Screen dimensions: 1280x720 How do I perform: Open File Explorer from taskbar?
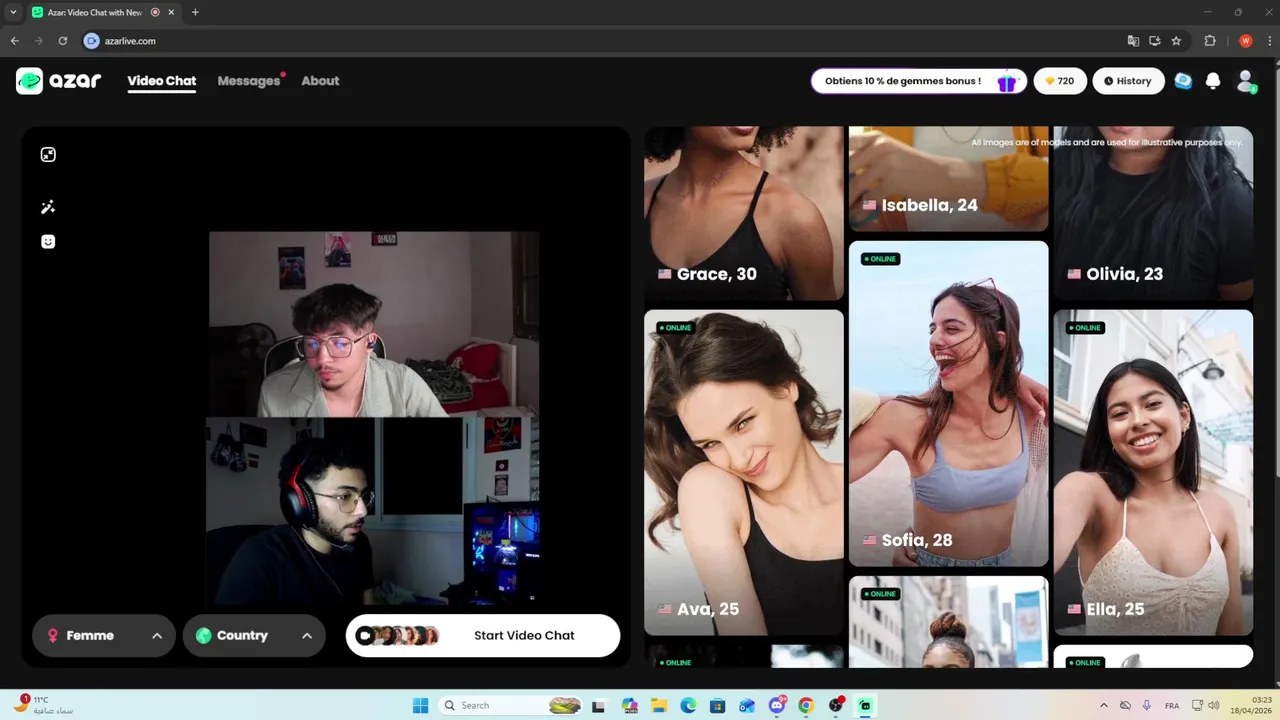(x=659, y=705)
